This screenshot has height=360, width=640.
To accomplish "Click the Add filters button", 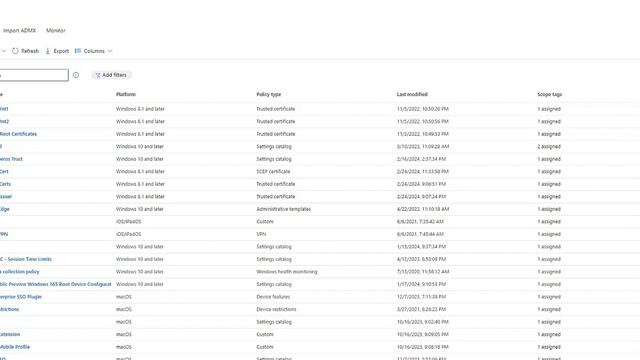I will pyautogui.click(x=111, y=75).
